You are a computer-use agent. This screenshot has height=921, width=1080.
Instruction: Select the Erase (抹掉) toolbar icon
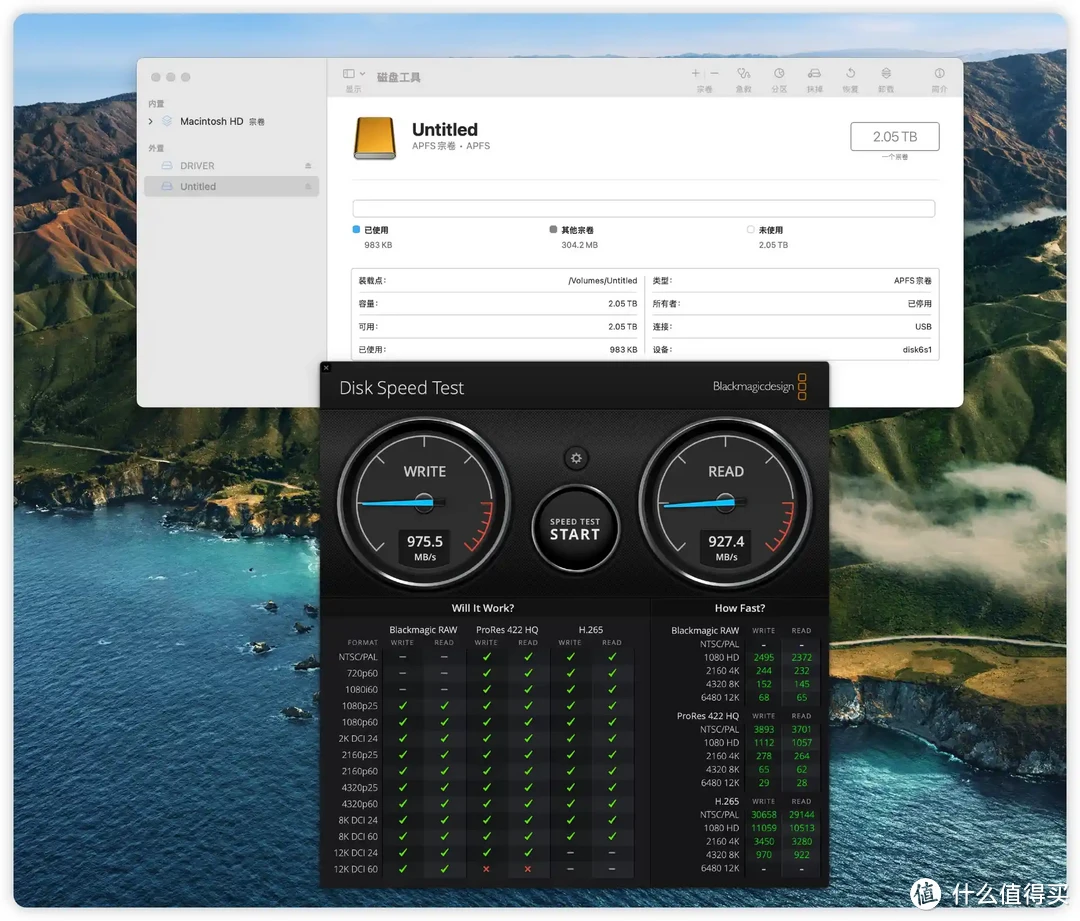coord(816,75)
